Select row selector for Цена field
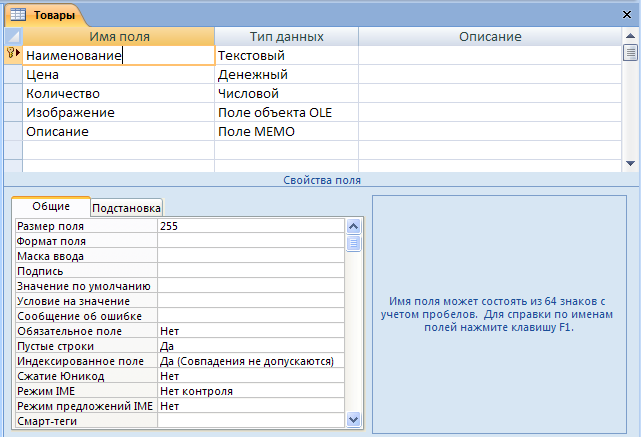 tap(13, 74)
